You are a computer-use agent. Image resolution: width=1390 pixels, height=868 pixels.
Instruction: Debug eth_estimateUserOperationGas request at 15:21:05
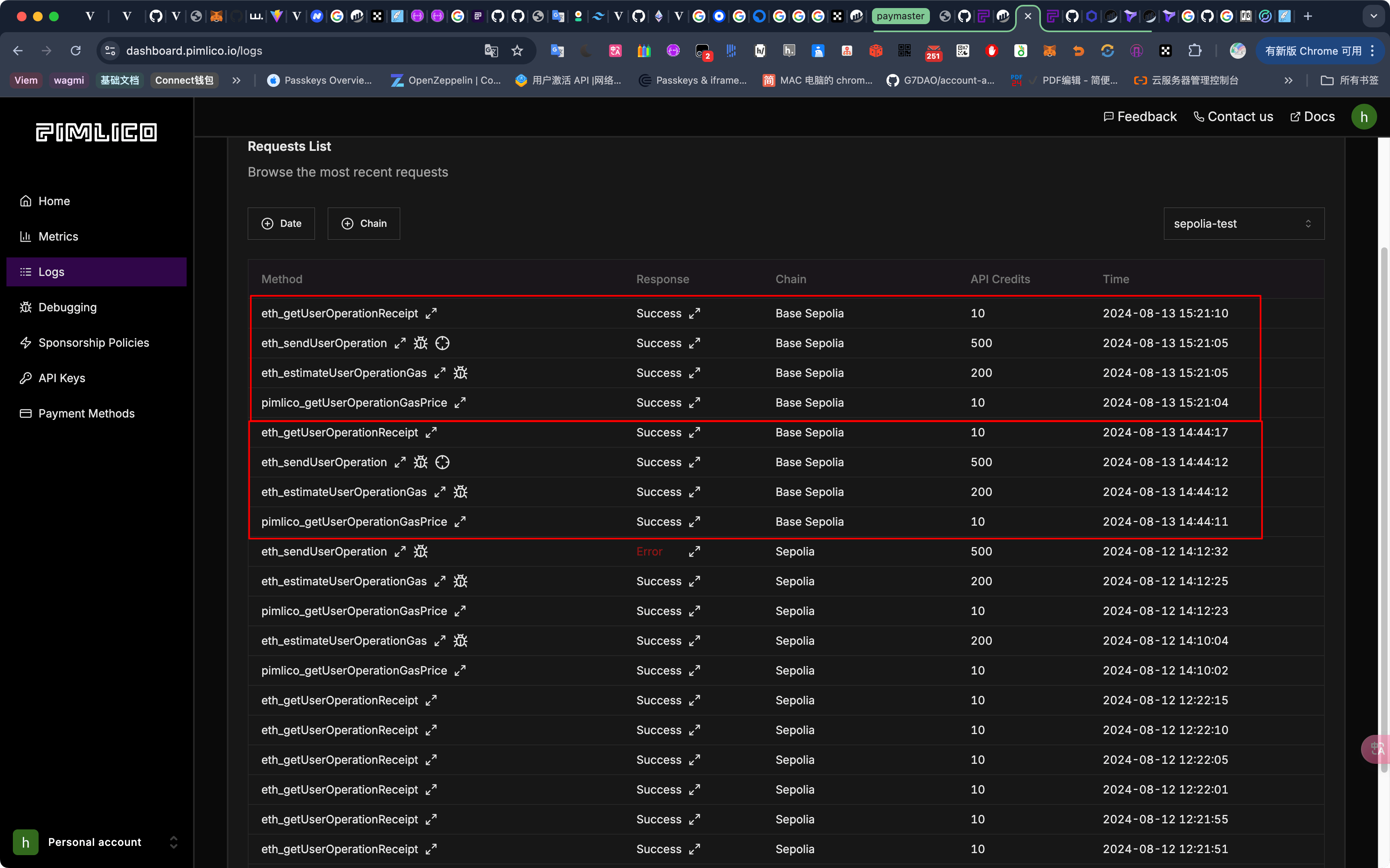coord(461,373)
